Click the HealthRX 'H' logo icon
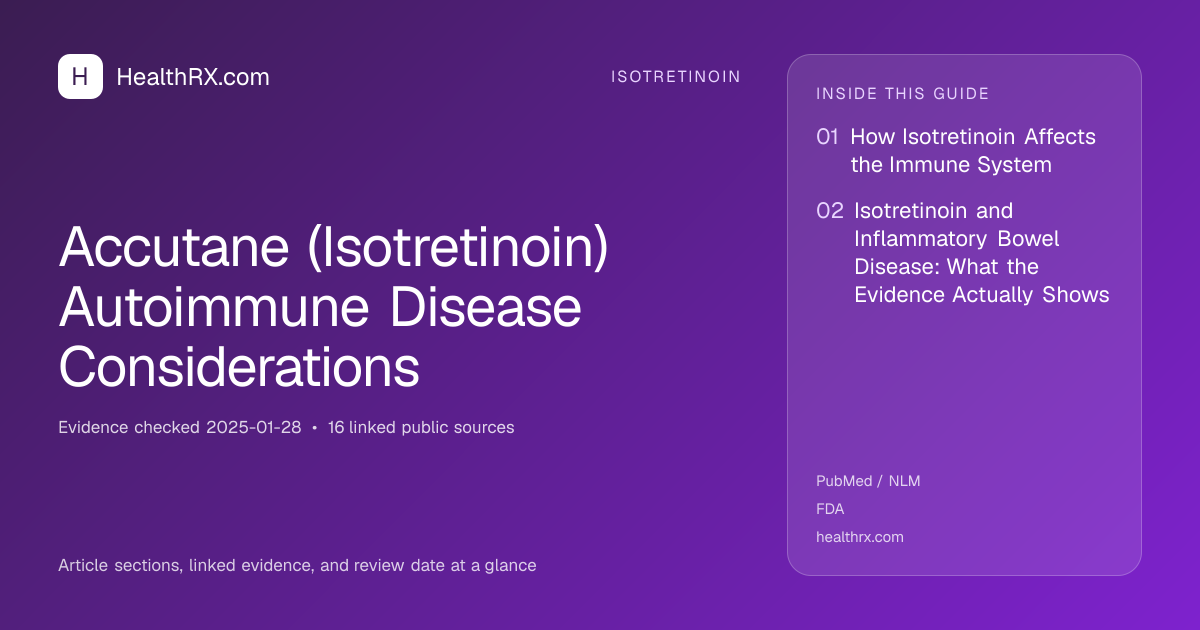 point(80,77)
